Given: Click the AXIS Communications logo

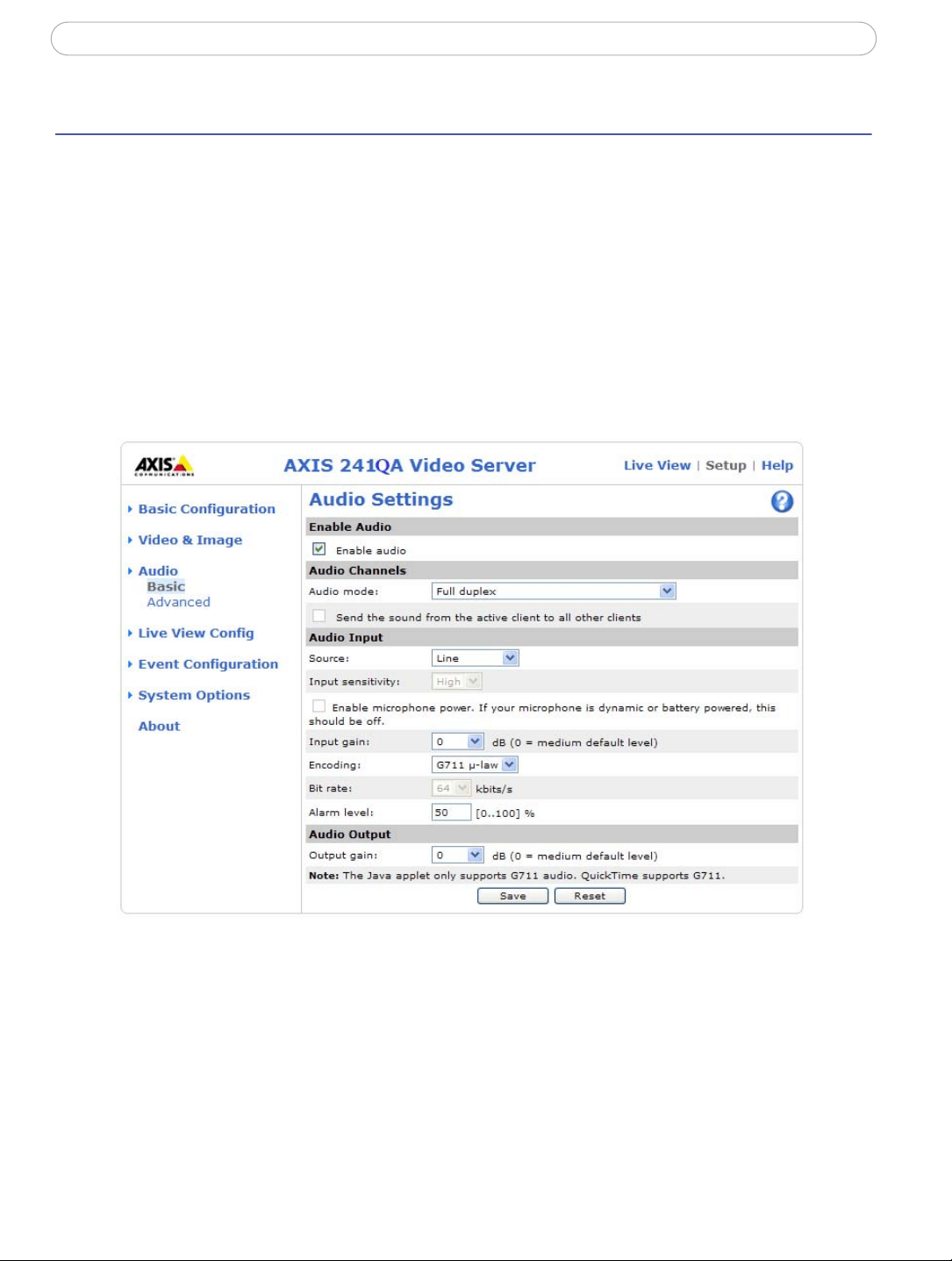Looking at the screenshot, I should coord(164,465).
